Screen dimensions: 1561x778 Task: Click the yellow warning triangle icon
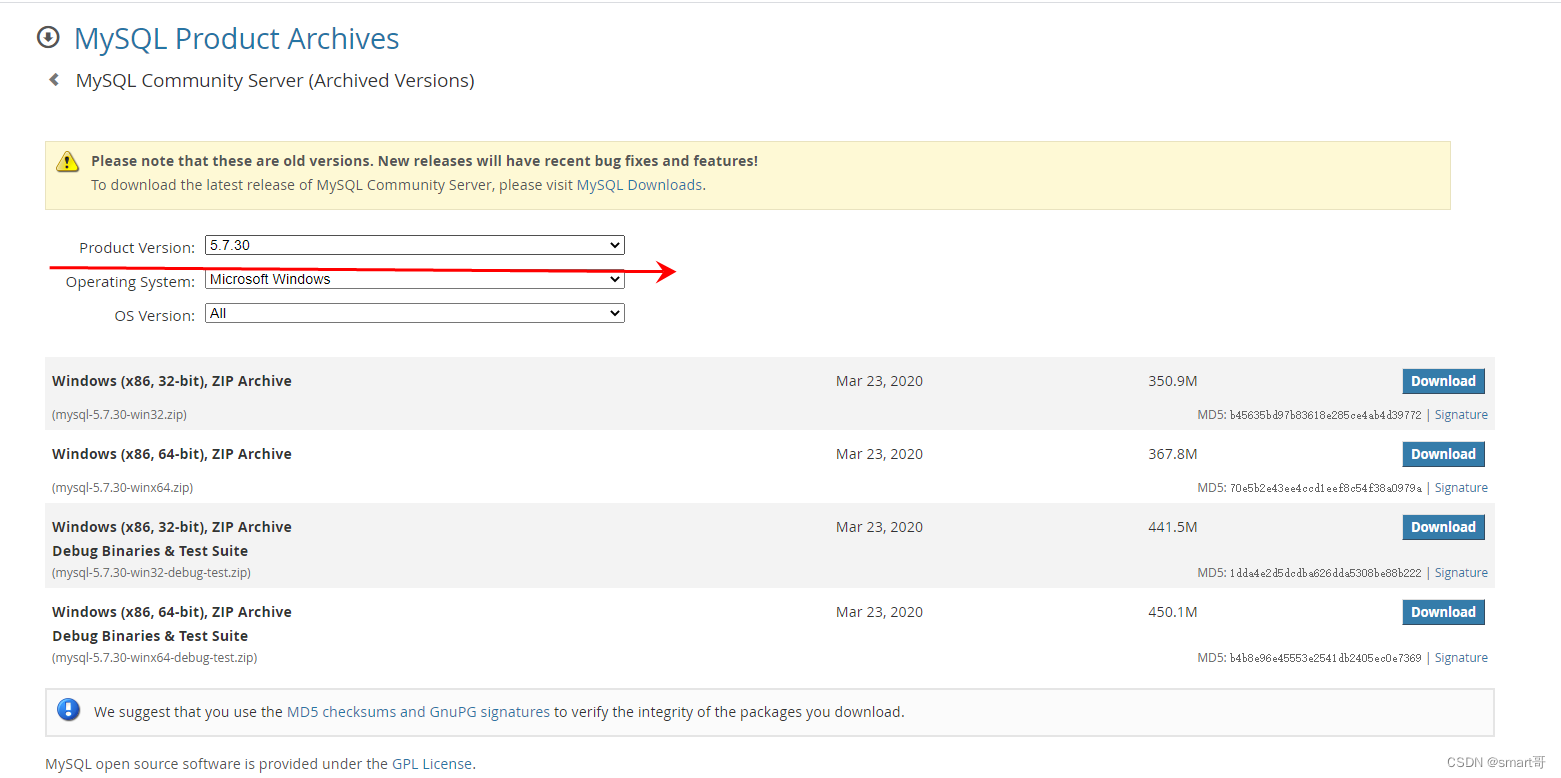[x=67, y=161]
